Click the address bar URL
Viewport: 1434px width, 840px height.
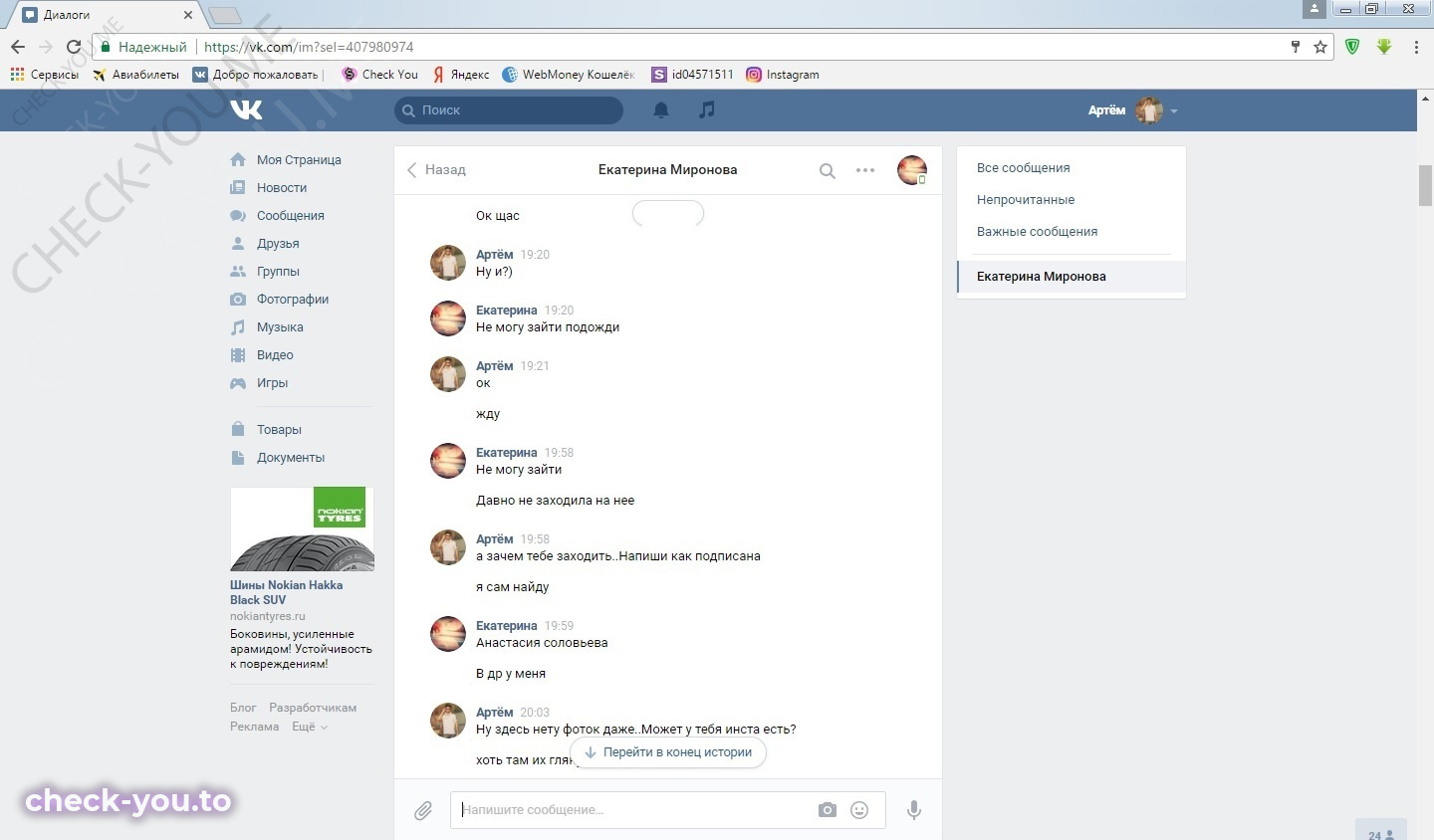309,47
